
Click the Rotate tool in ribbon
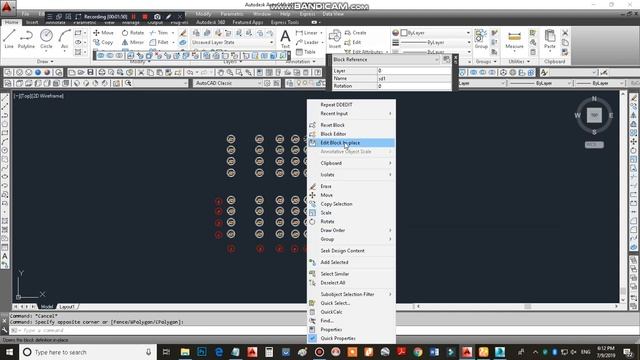pyautogui.click(x=133, y=33)
